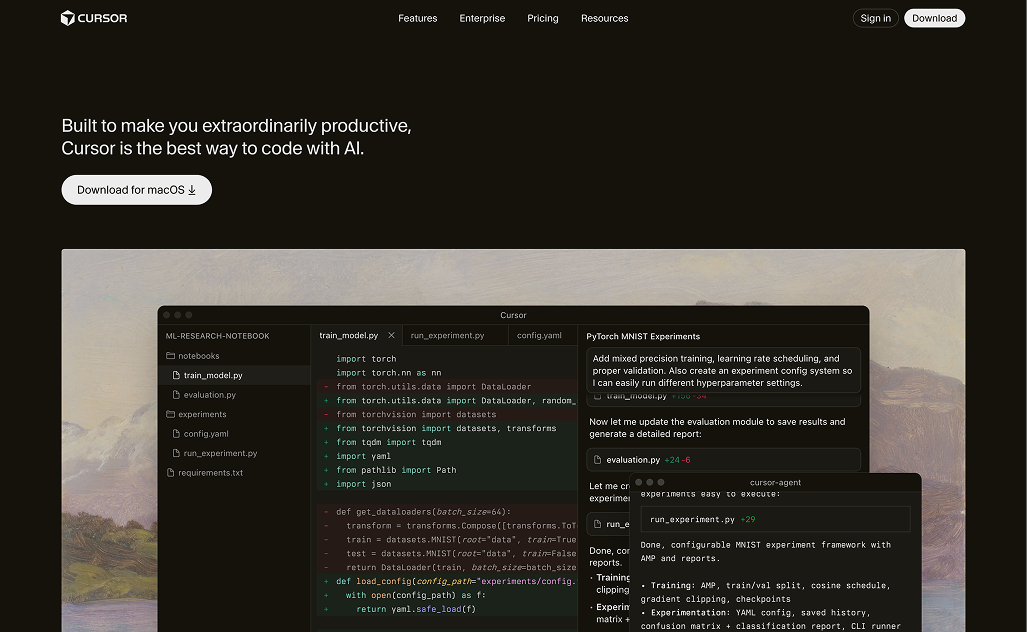Click the config.yaml file icon in sidebar
The image size is (1027, 632).
point(176,434)
